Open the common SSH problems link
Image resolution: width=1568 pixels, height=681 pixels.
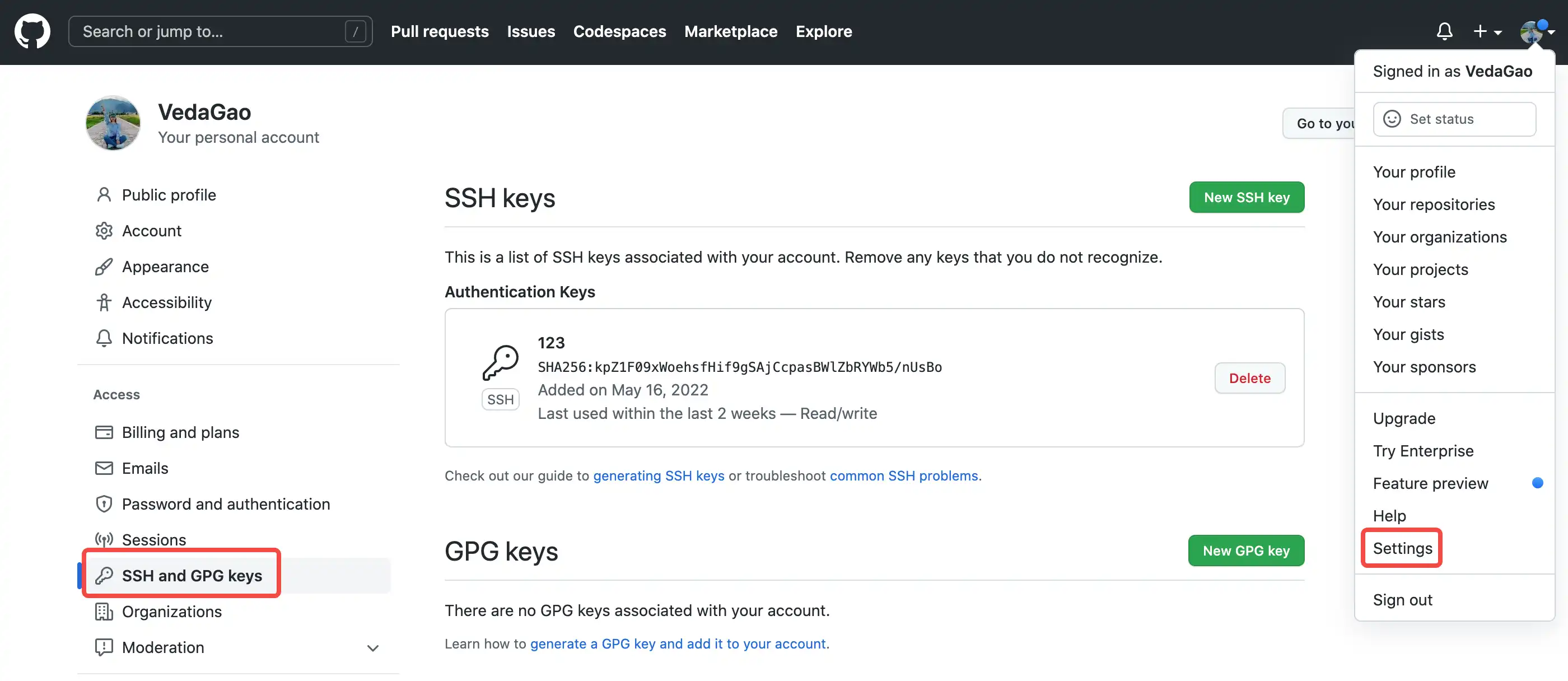(x=904, y=475)
